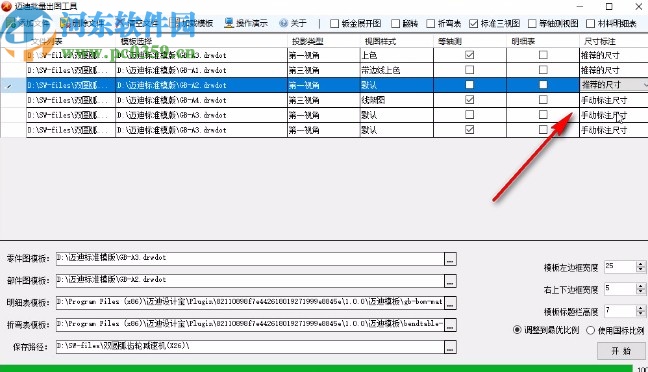Enable the 等轴测视图 checkbox
Image resolution: width=648 pixels, height=372 pixels.
click(532, 24)
